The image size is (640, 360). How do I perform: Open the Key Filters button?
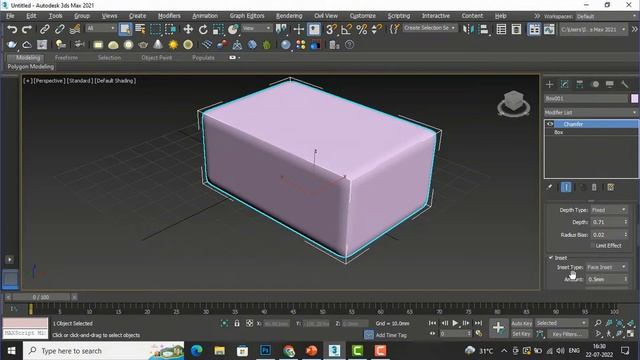tap(567, 334)
